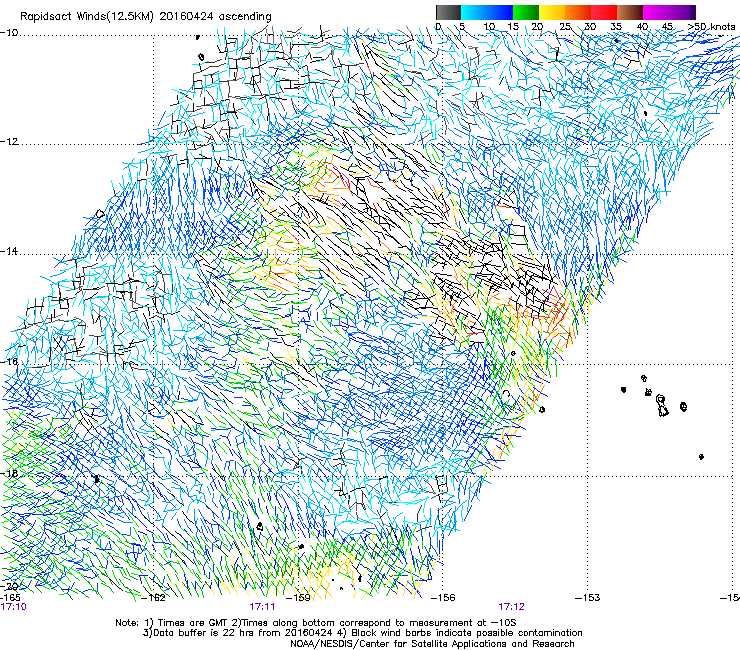The width and height of the screenshot is (740, 650).
Task: Click the gray 0-5 knots color swatch
Action: coord(448,12)
